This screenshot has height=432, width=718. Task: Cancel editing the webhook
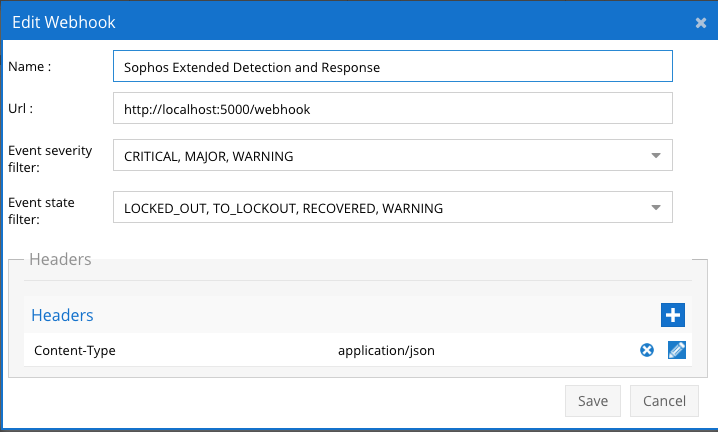pyautogui.click(x=664, y=401)
